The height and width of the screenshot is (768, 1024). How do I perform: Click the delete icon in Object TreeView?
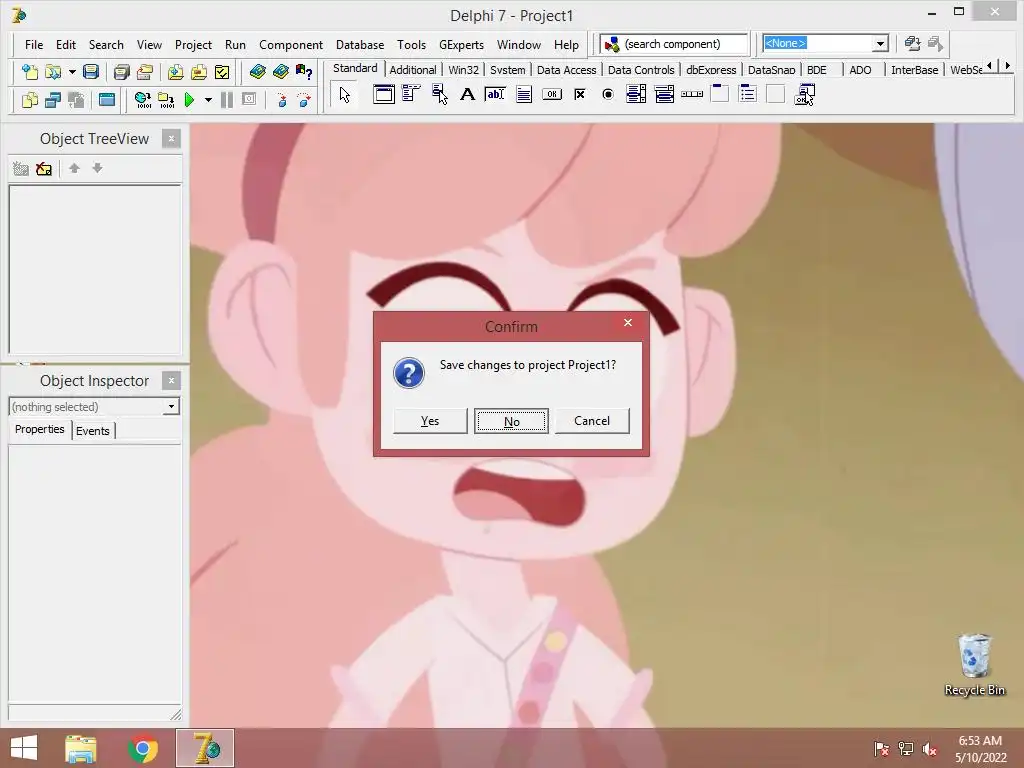44,168
